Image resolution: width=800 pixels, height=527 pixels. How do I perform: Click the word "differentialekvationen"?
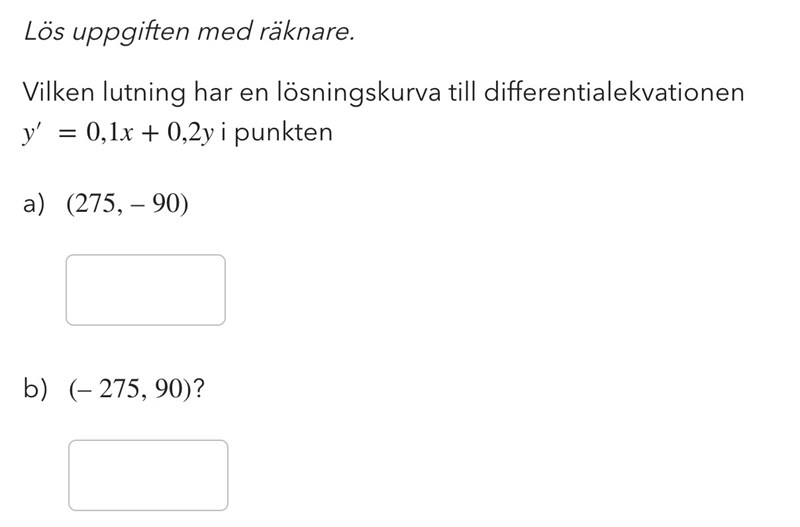[614, 93]
